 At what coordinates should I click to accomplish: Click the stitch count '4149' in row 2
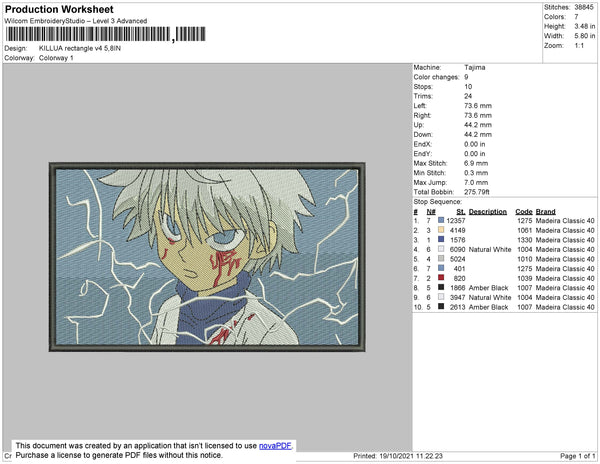458,230
